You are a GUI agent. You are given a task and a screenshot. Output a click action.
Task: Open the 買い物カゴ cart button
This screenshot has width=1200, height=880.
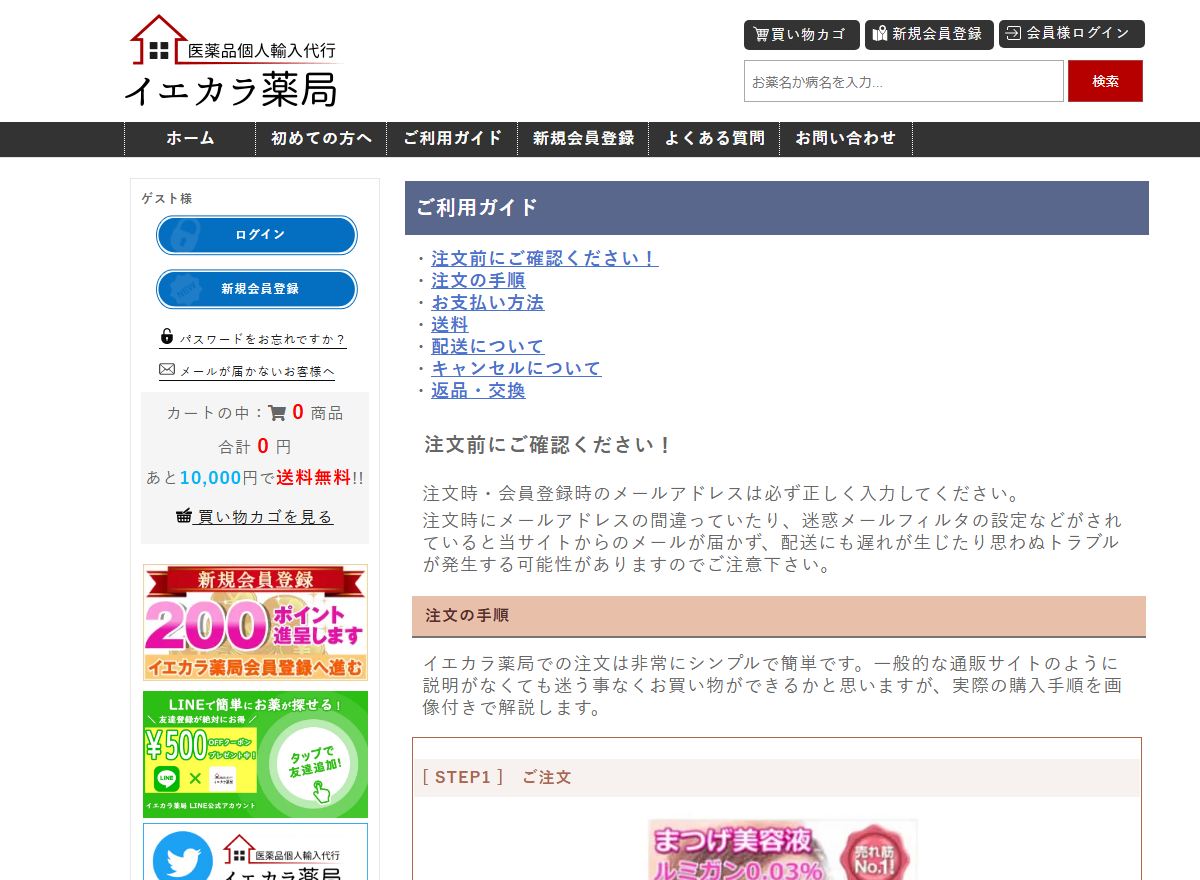coord(801,34)
